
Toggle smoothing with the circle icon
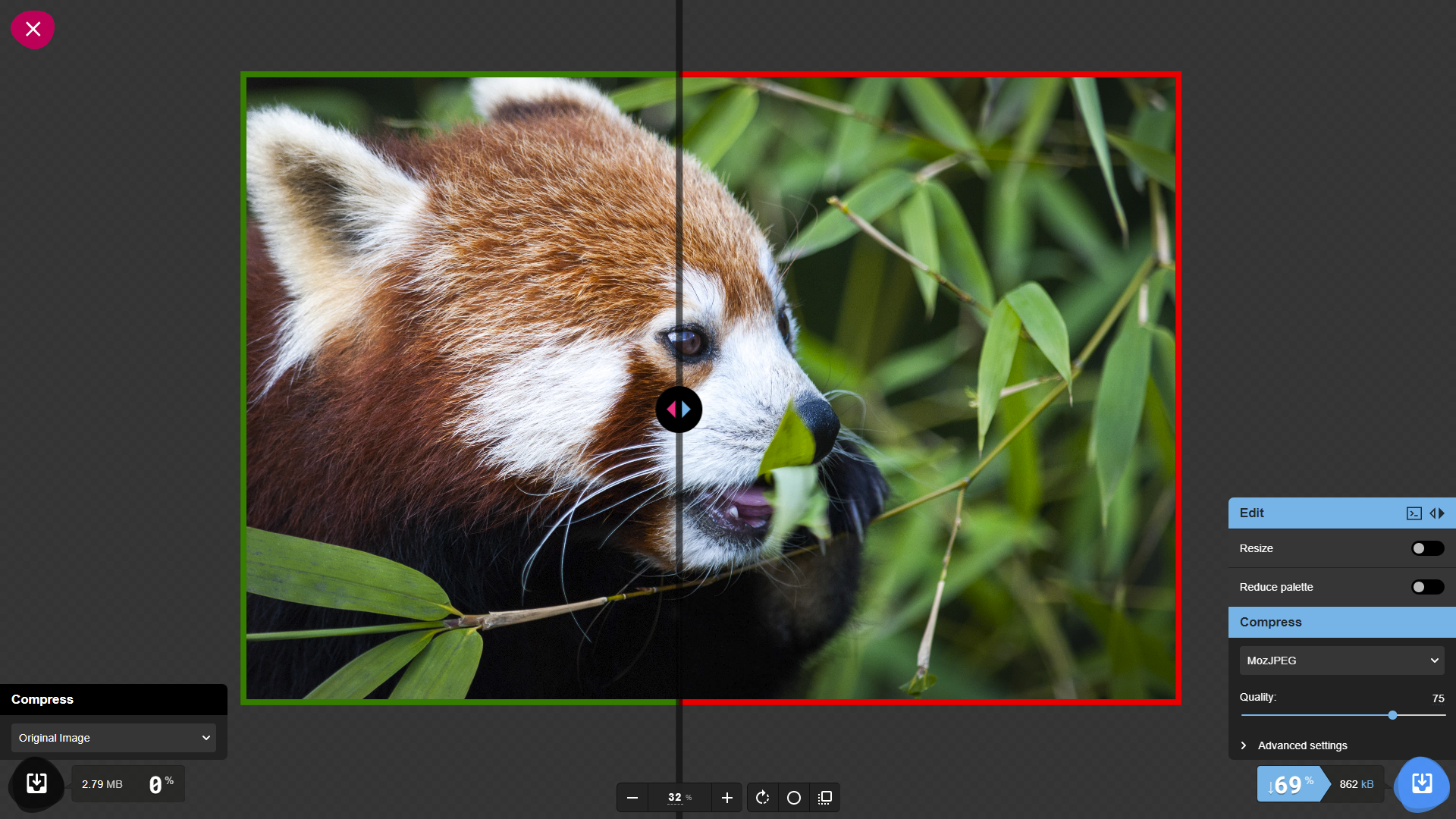point(794,798)
